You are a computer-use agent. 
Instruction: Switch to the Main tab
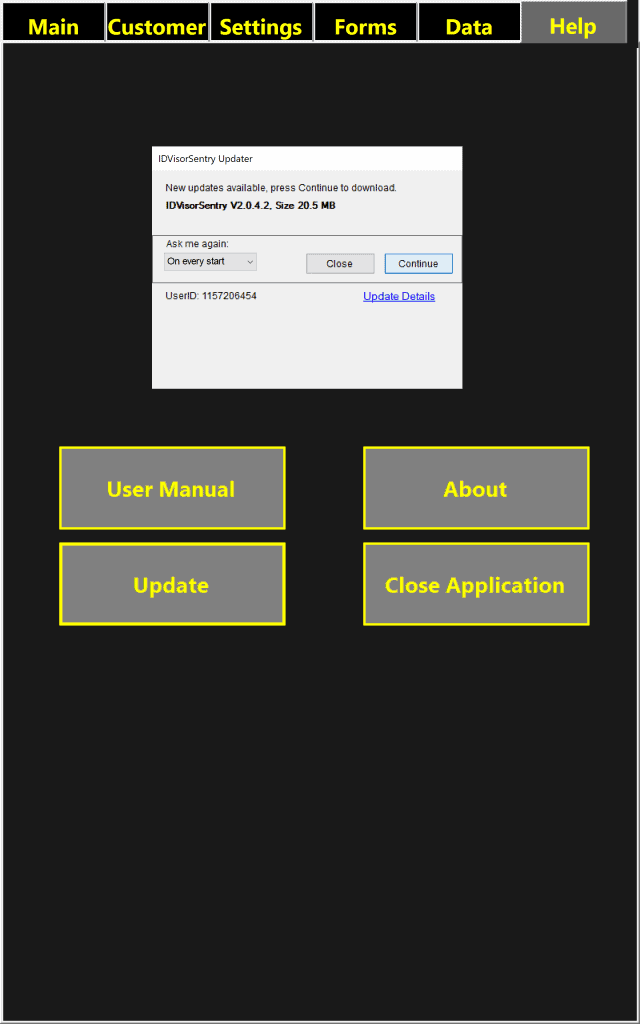pos(54,23)
